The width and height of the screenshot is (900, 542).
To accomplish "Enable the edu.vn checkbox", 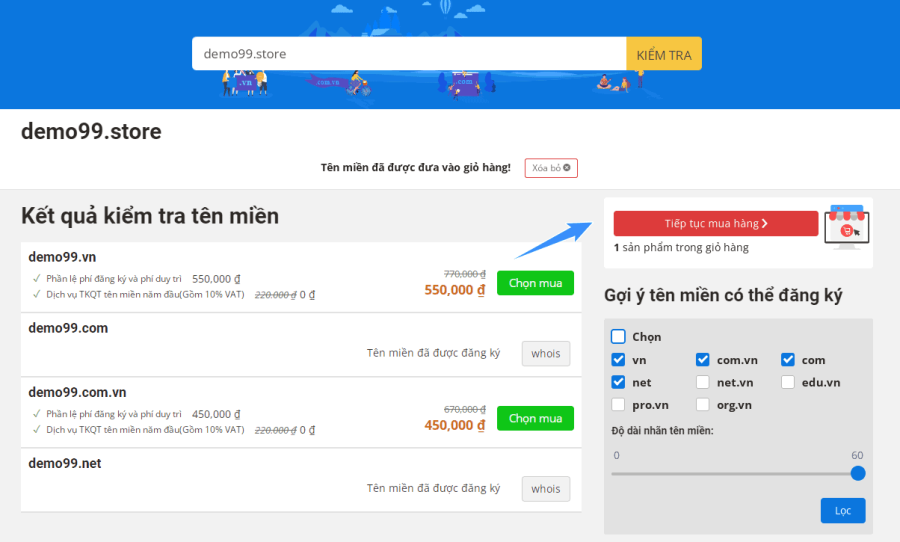I will click(788, 382).
